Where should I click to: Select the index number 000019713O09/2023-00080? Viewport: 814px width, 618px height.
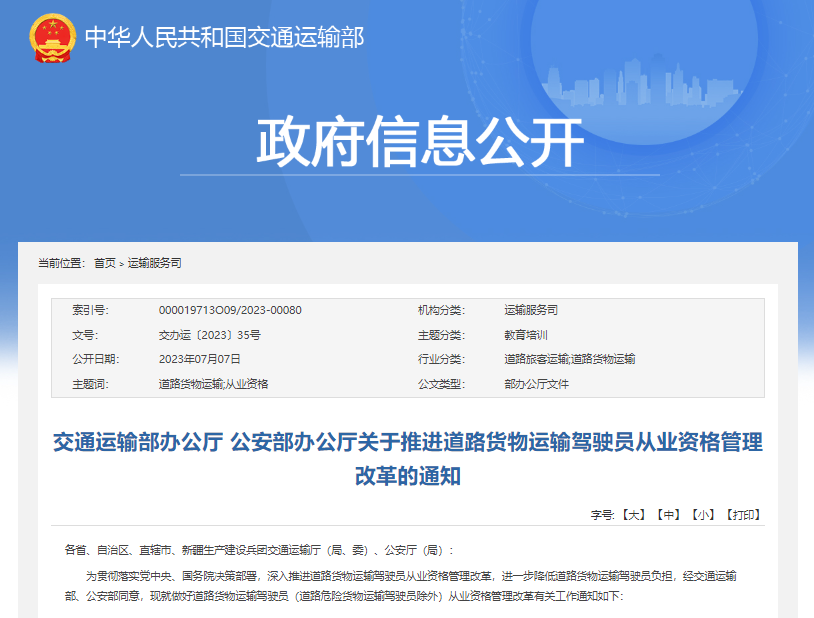230,310
